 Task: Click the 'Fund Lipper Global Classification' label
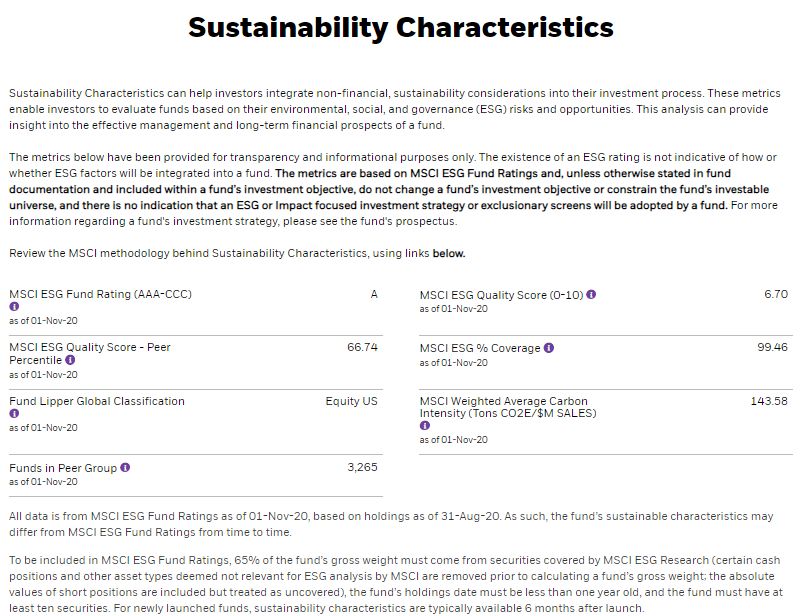click(97, 401)
